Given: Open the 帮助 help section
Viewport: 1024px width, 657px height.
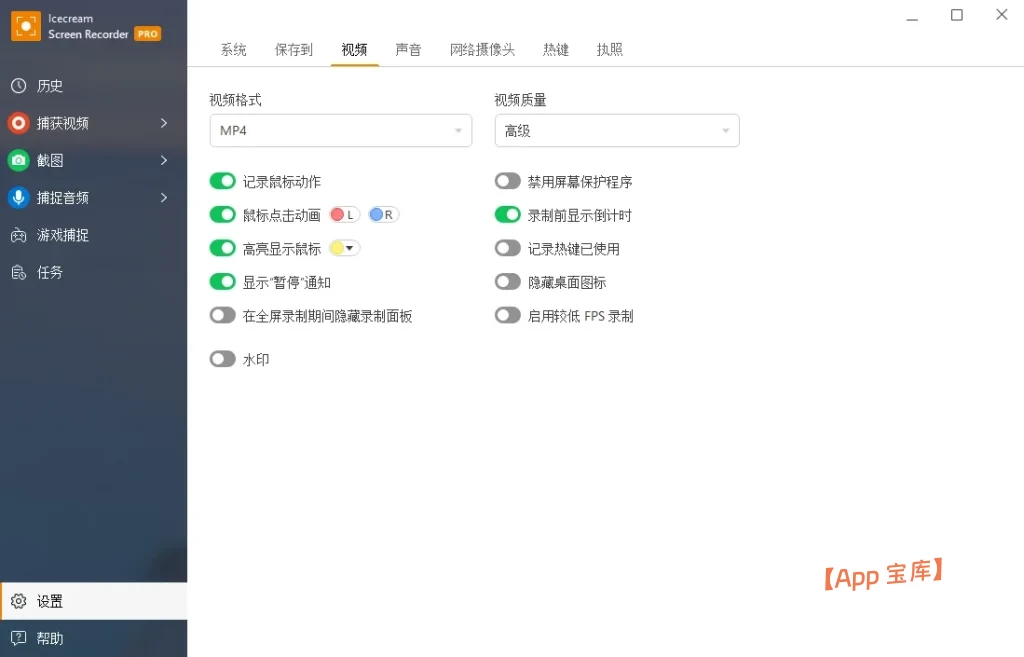Looking at the screenshot, I should tap(48, 638).
